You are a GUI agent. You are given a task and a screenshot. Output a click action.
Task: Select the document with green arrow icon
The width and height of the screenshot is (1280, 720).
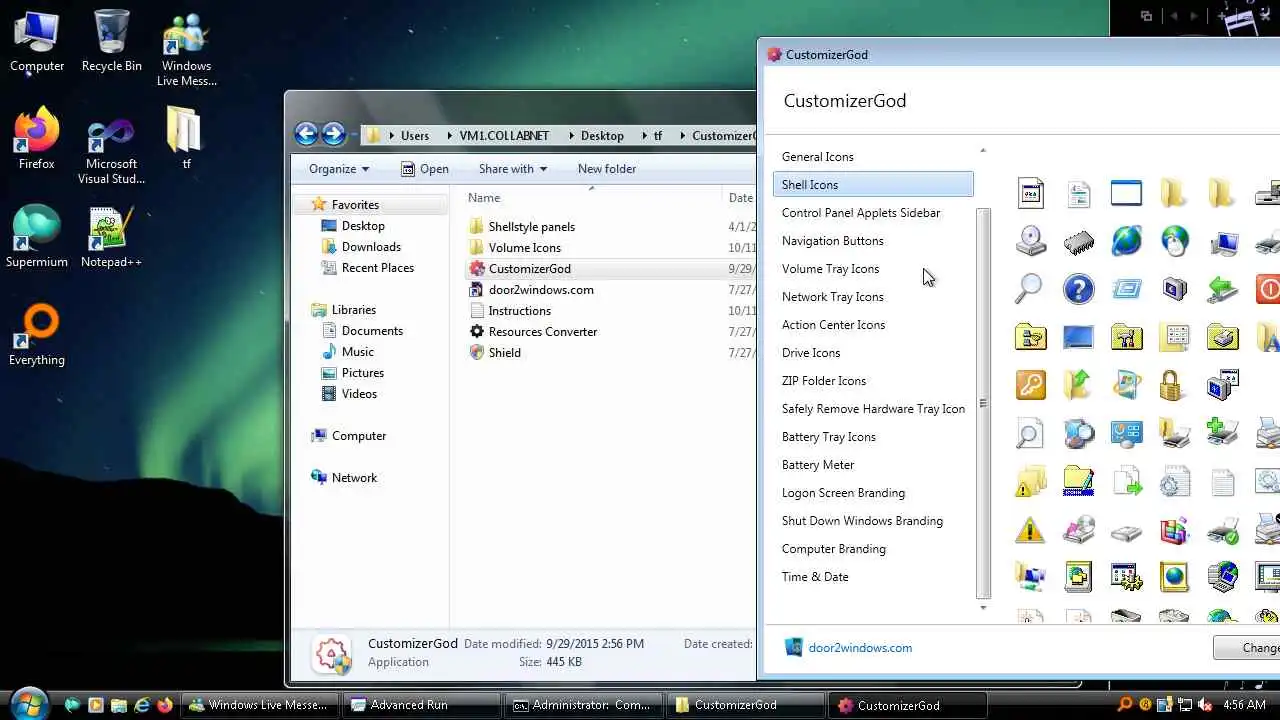coord(1126,482)
